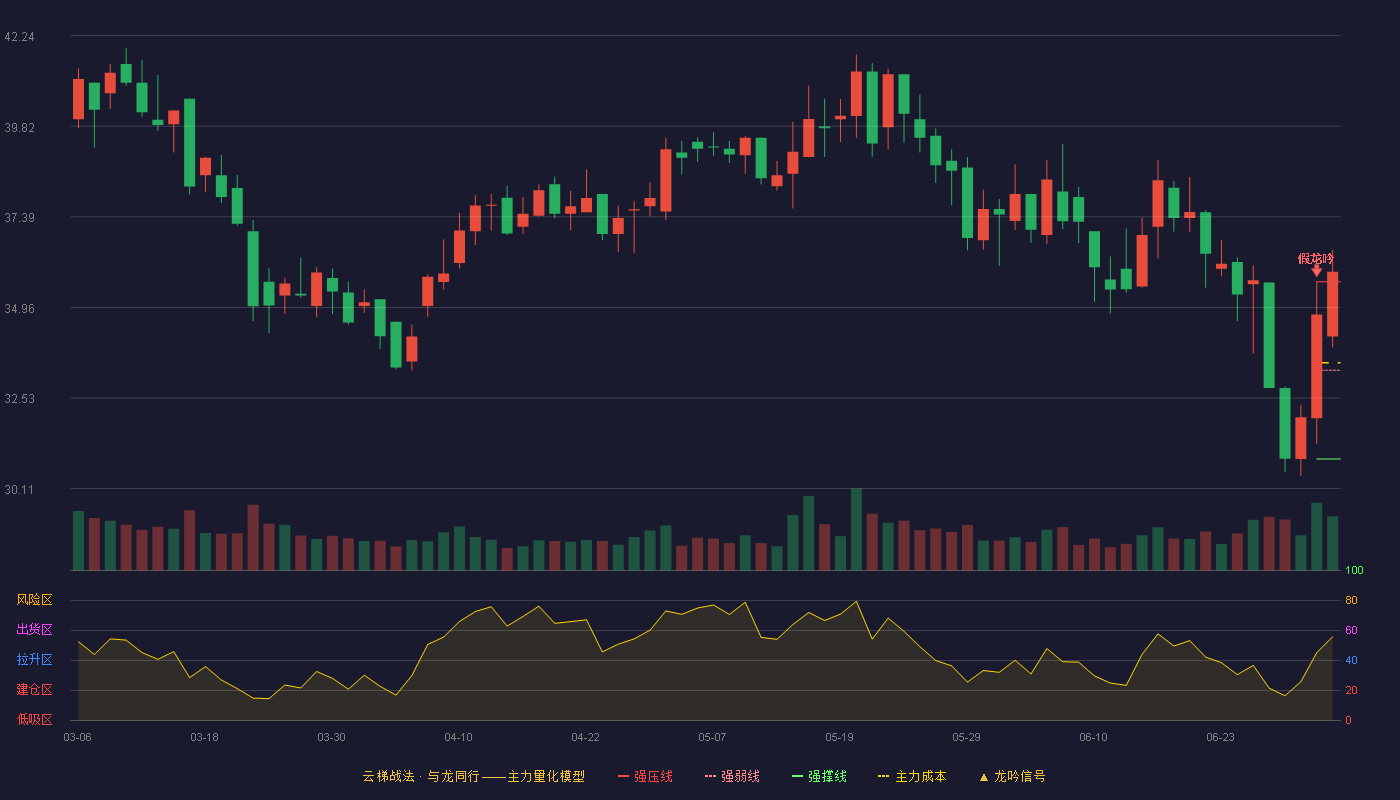Select the 拉升区 zone label
This screenshot has height=800, width=1400.
point(34,660)
